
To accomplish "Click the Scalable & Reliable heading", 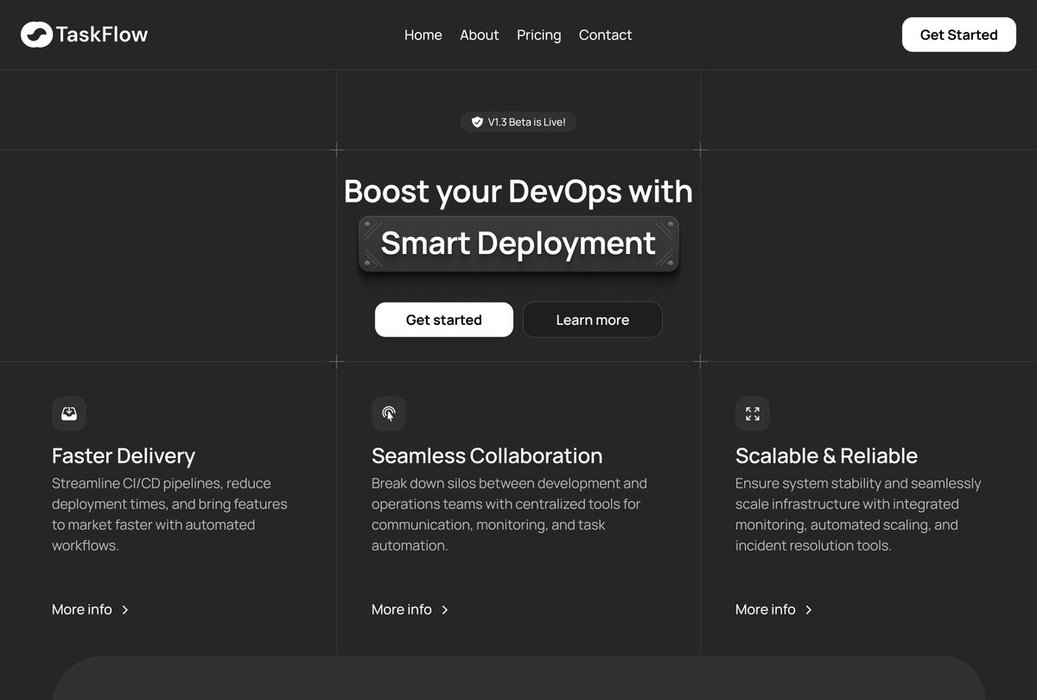I will pos(826,456).
